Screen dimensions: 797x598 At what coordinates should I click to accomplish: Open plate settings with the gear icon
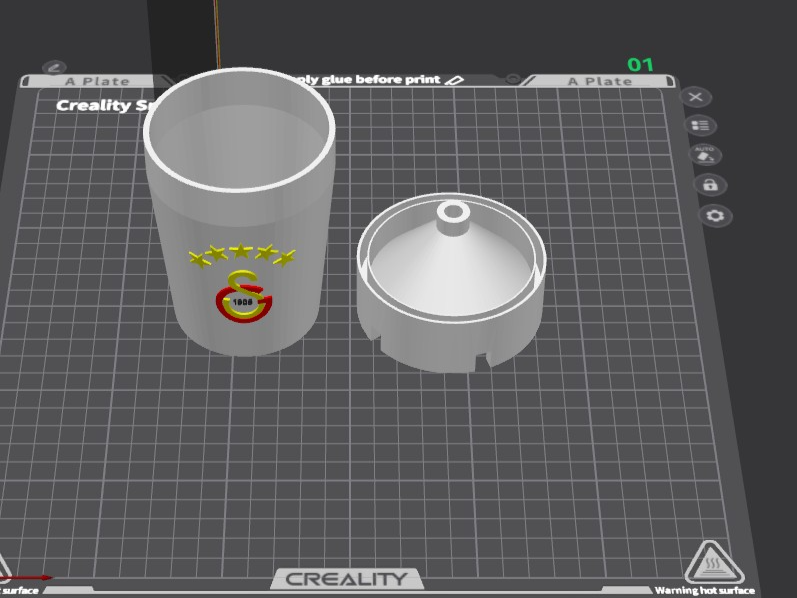715,216
